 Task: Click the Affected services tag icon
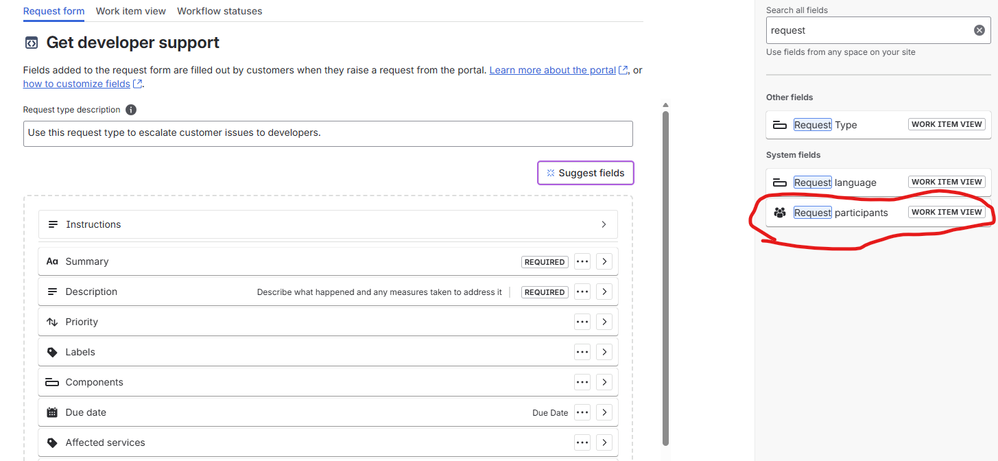52,443
